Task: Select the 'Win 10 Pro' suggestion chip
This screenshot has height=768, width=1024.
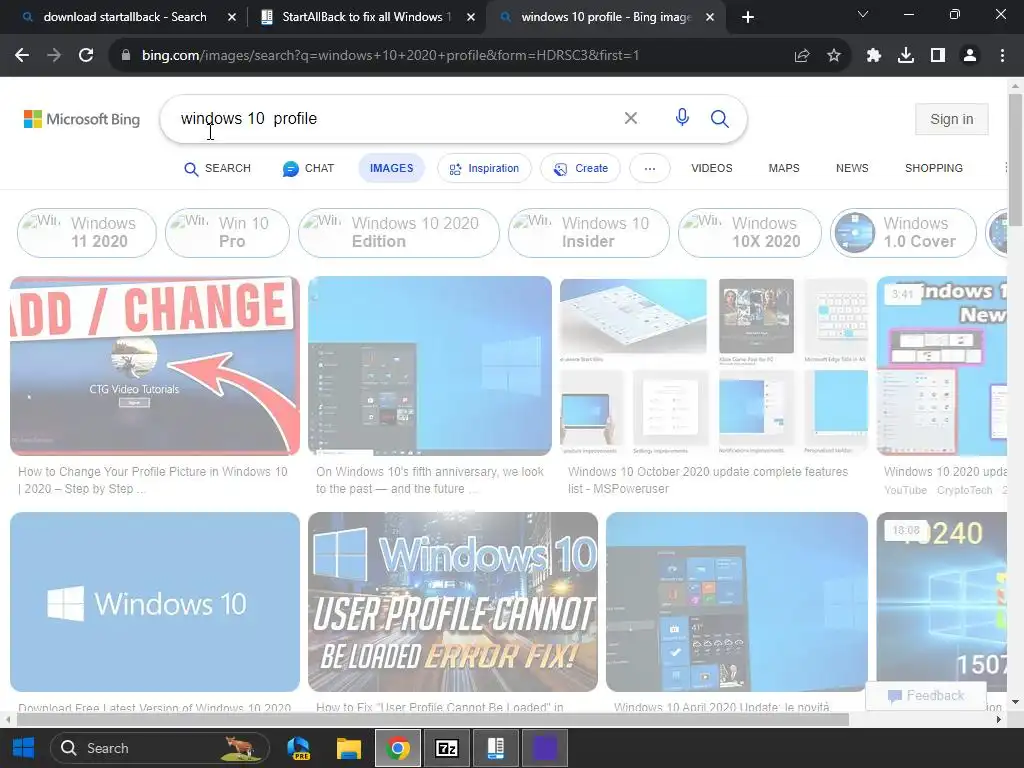Action: 227,232
